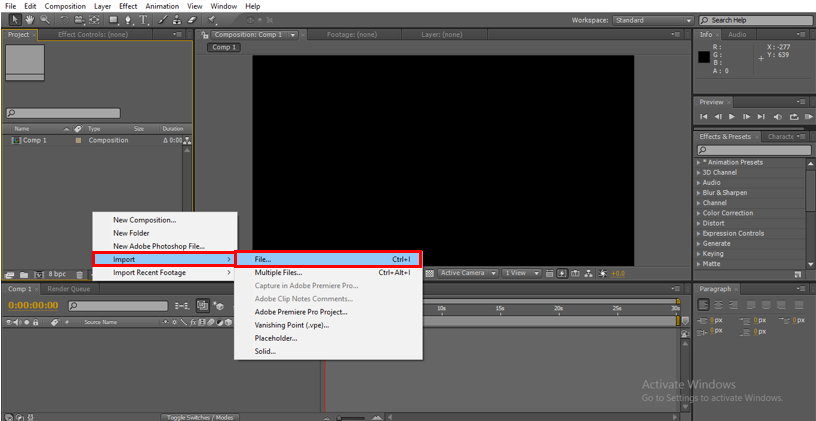Open the Workspace Standard dropdown

653,20
